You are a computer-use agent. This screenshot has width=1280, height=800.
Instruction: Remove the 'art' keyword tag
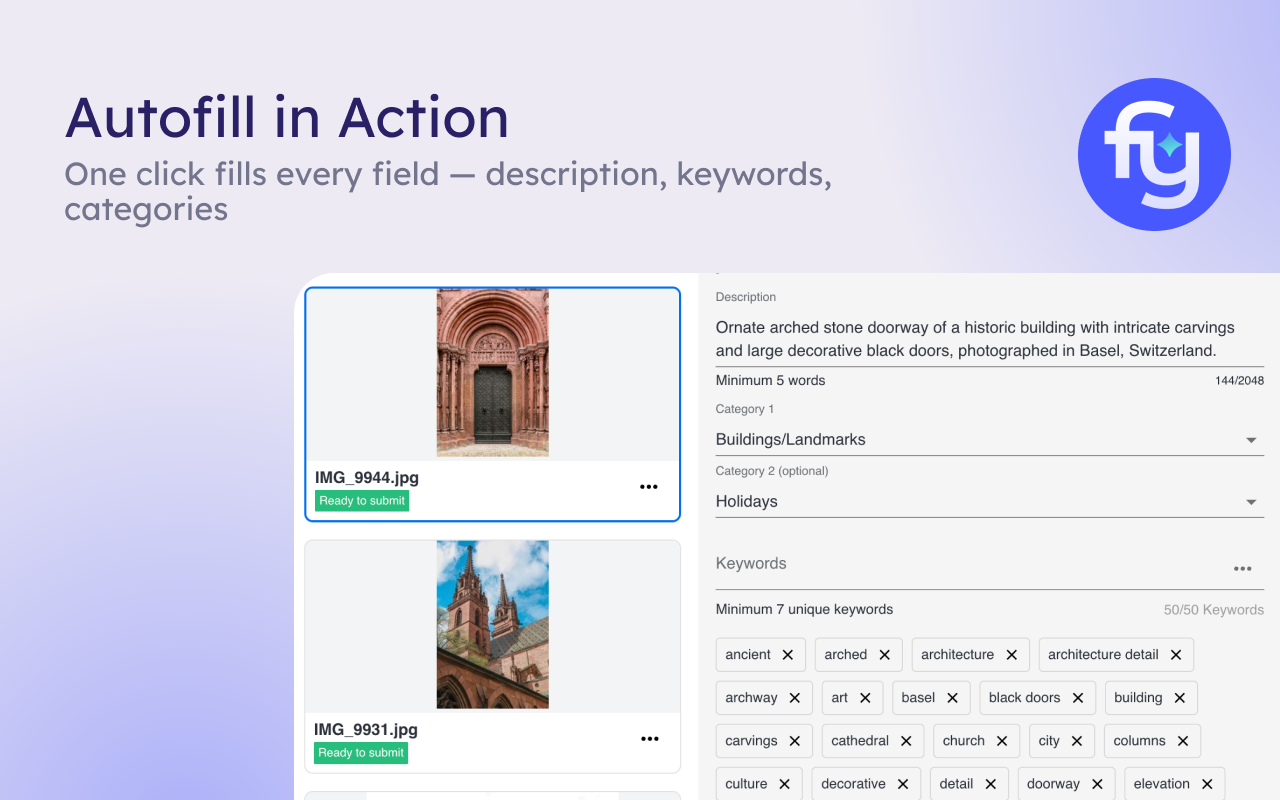coord(865,698)
